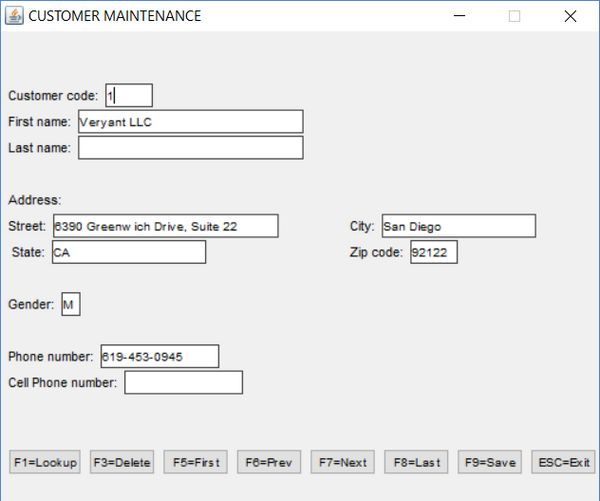Click the Gender field with M
The width and height of the screenshot is (600, 501).
(x=70, y=304)
